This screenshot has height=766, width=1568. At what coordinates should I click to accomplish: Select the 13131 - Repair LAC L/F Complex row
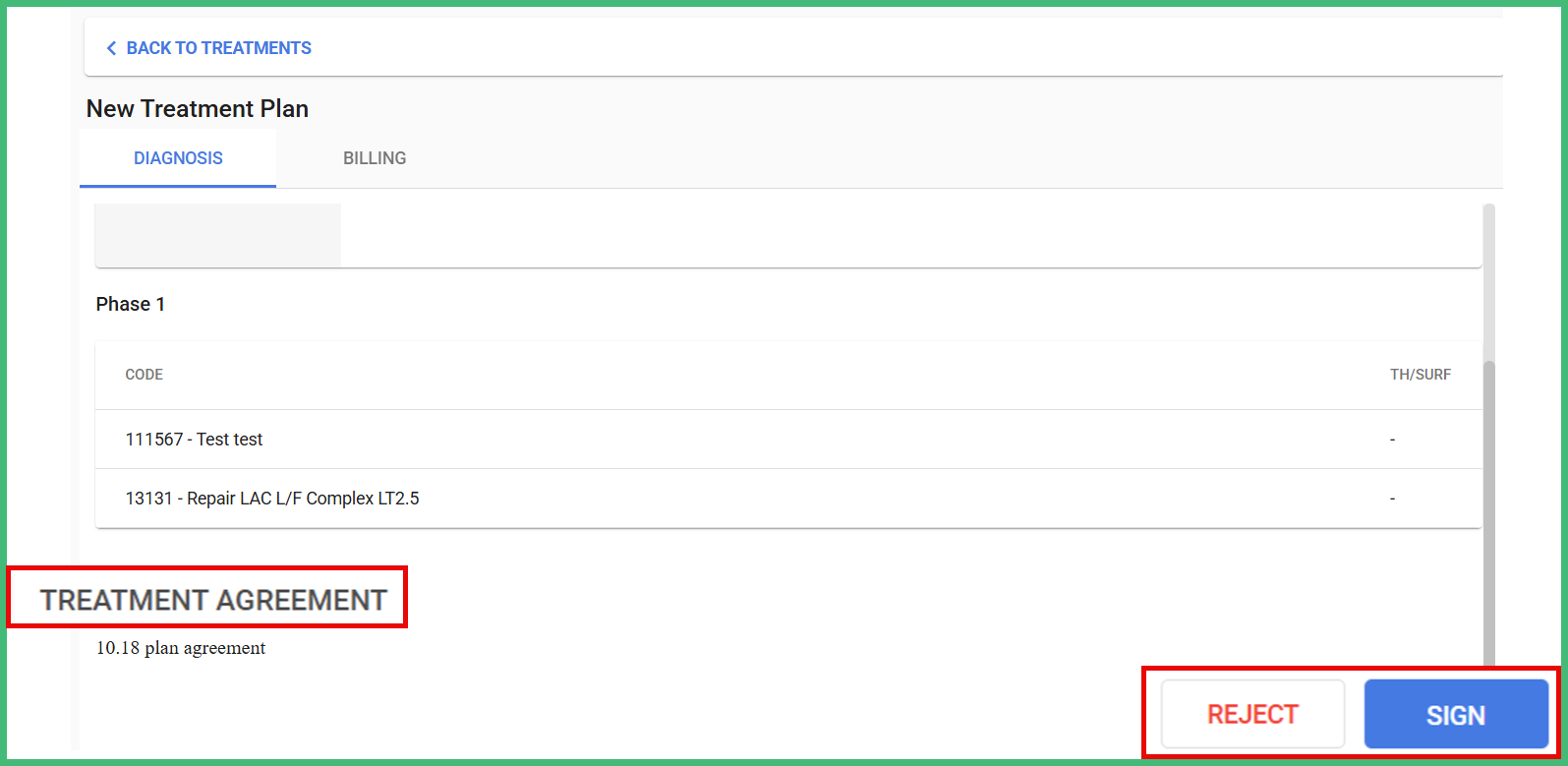(x=272, y=499)
